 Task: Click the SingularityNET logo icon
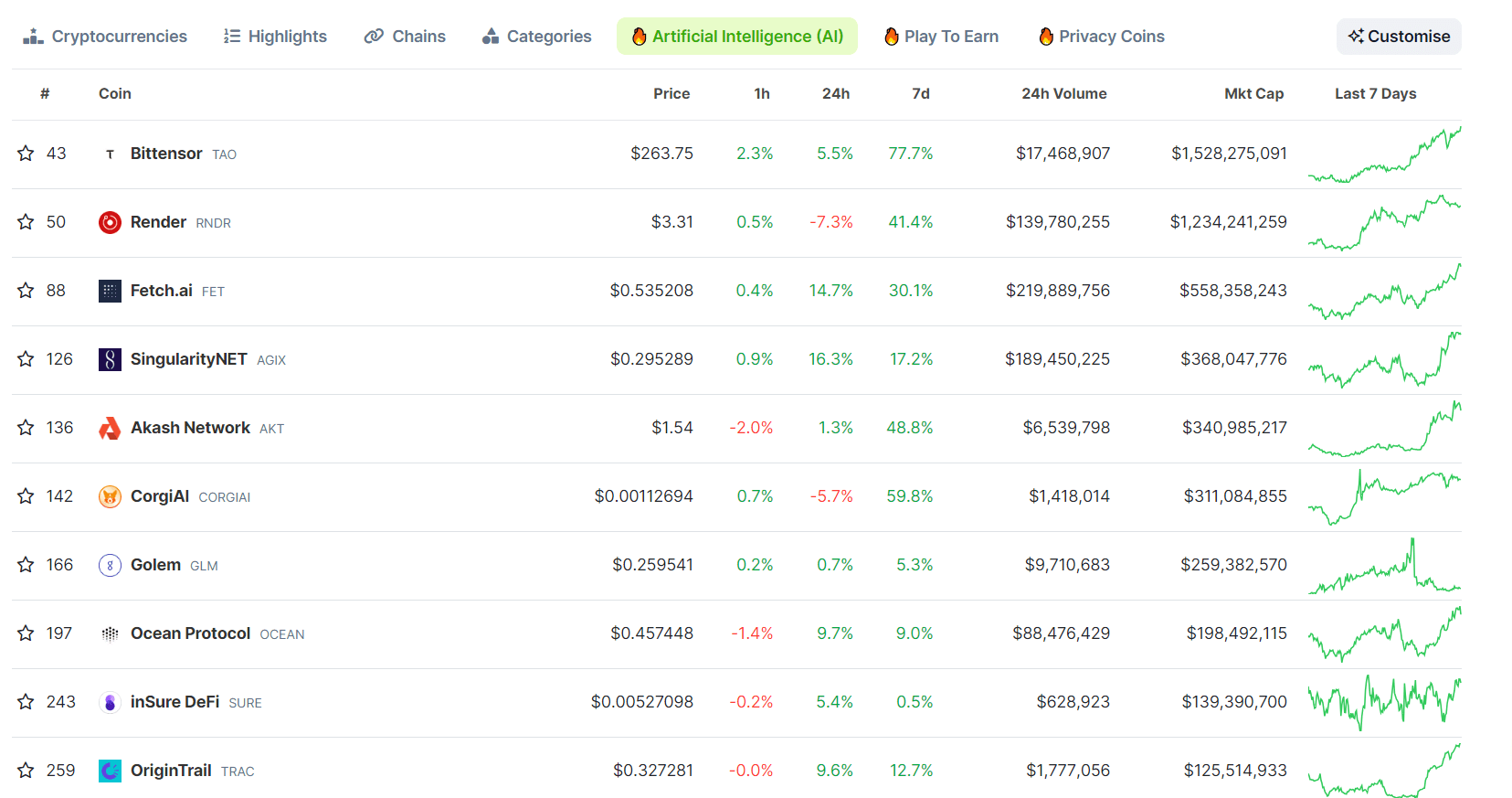pos(110,359)
